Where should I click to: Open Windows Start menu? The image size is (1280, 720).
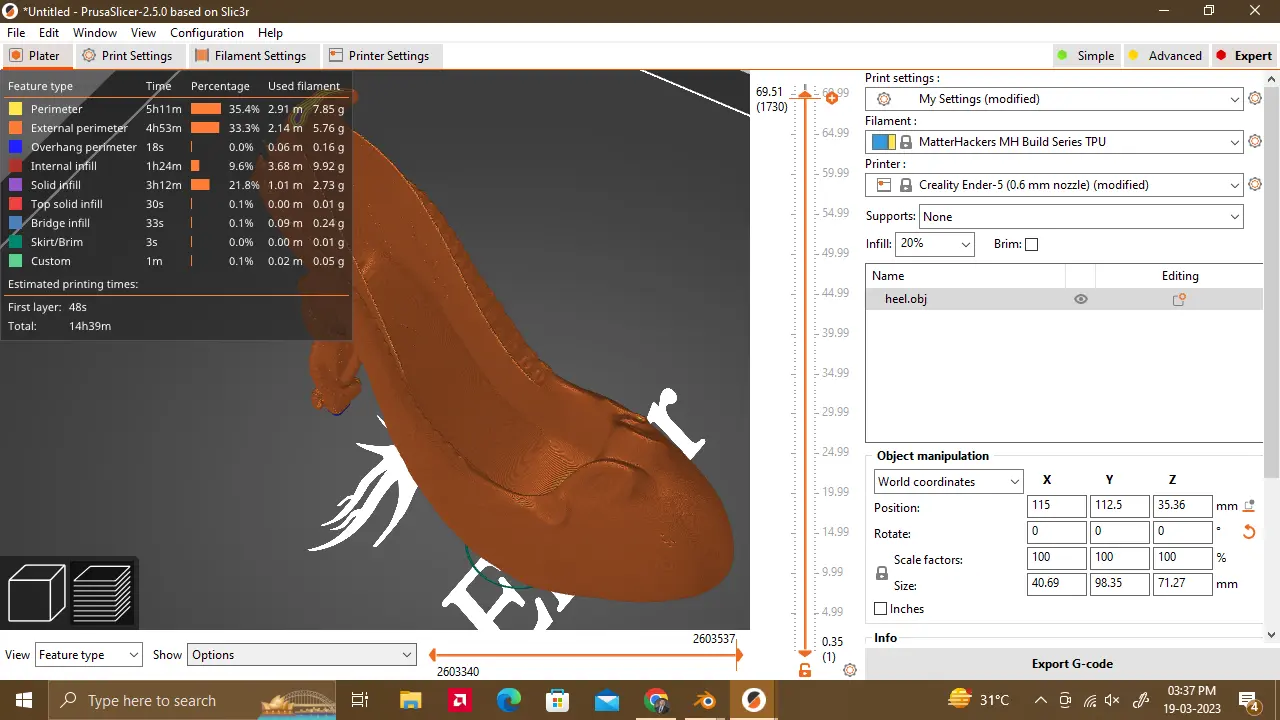point(24,700)
